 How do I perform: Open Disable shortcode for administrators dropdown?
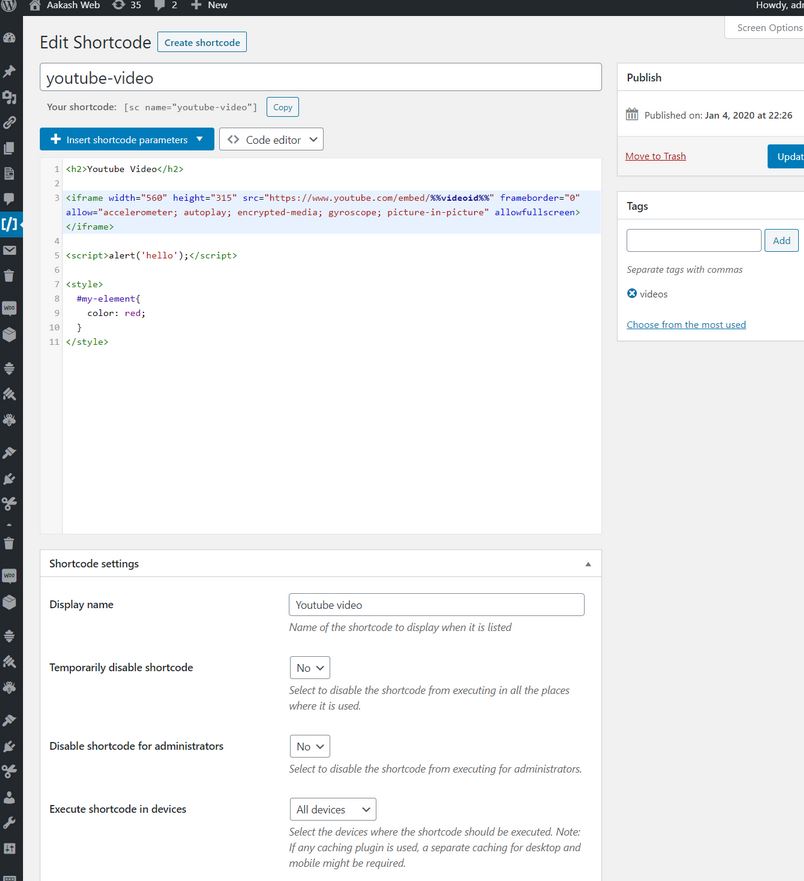tap(310, 746)
